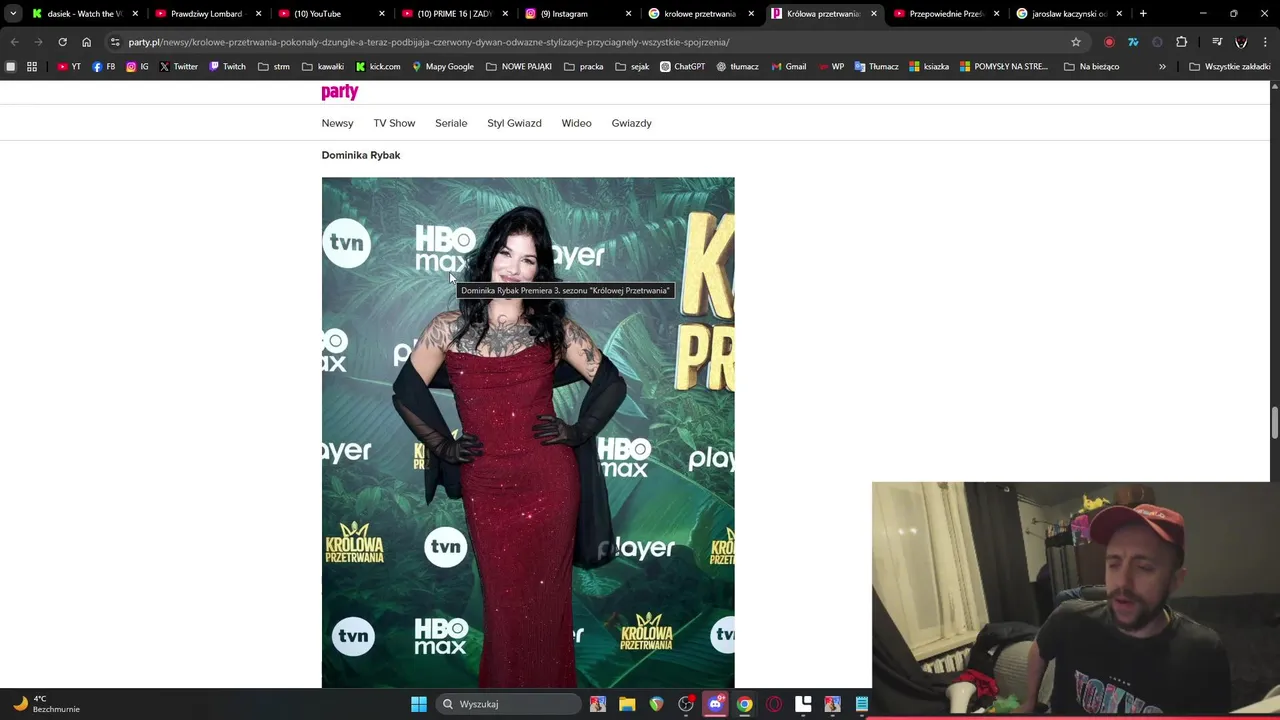The height and width of the screenshot is (720, 1280).
Task: Open the Seriale section
Action: [x=451, y=123]
